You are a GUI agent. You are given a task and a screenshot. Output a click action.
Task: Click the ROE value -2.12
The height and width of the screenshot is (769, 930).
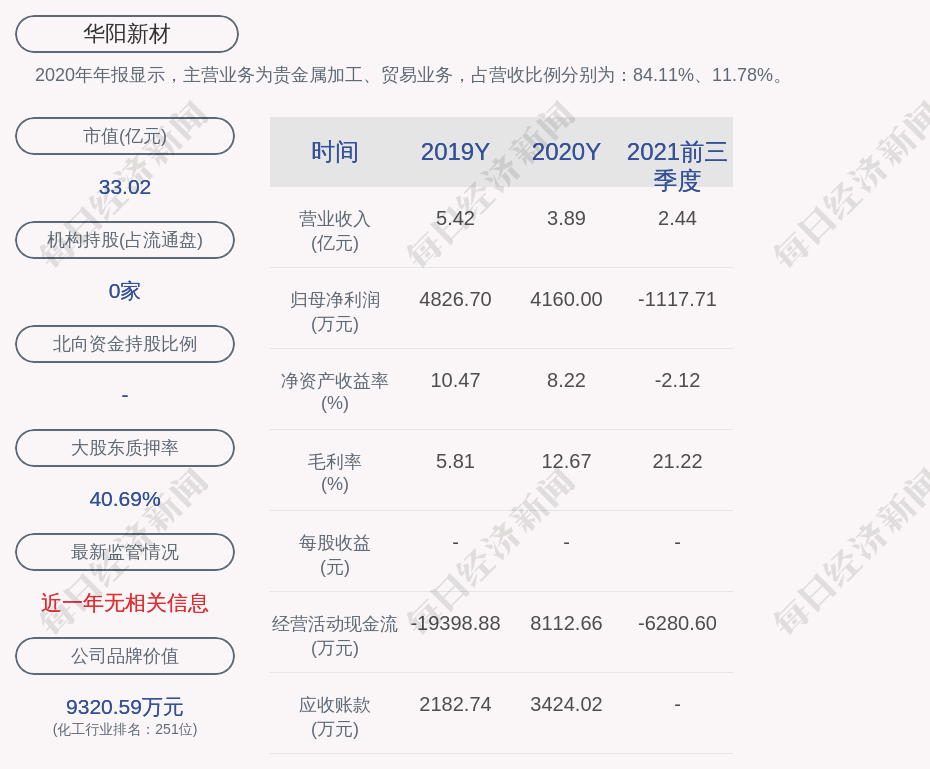pyautogui.click(x=677, y=380)
